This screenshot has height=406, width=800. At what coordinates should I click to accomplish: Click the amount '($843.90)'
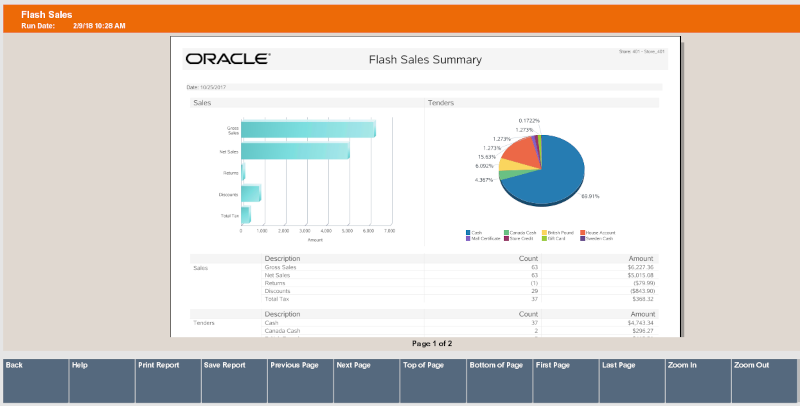[643, 291]
